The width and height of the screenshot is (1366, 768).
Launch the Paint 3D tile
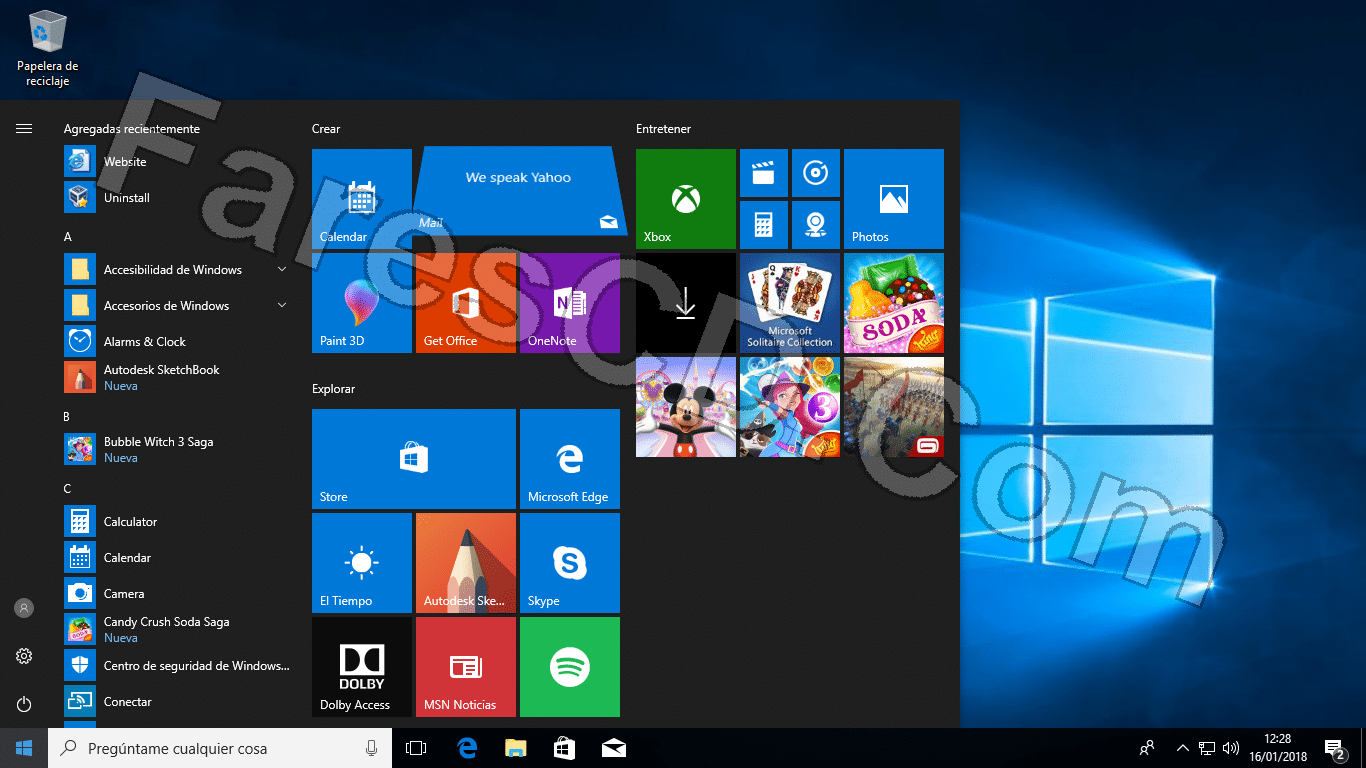coord(361,303)
